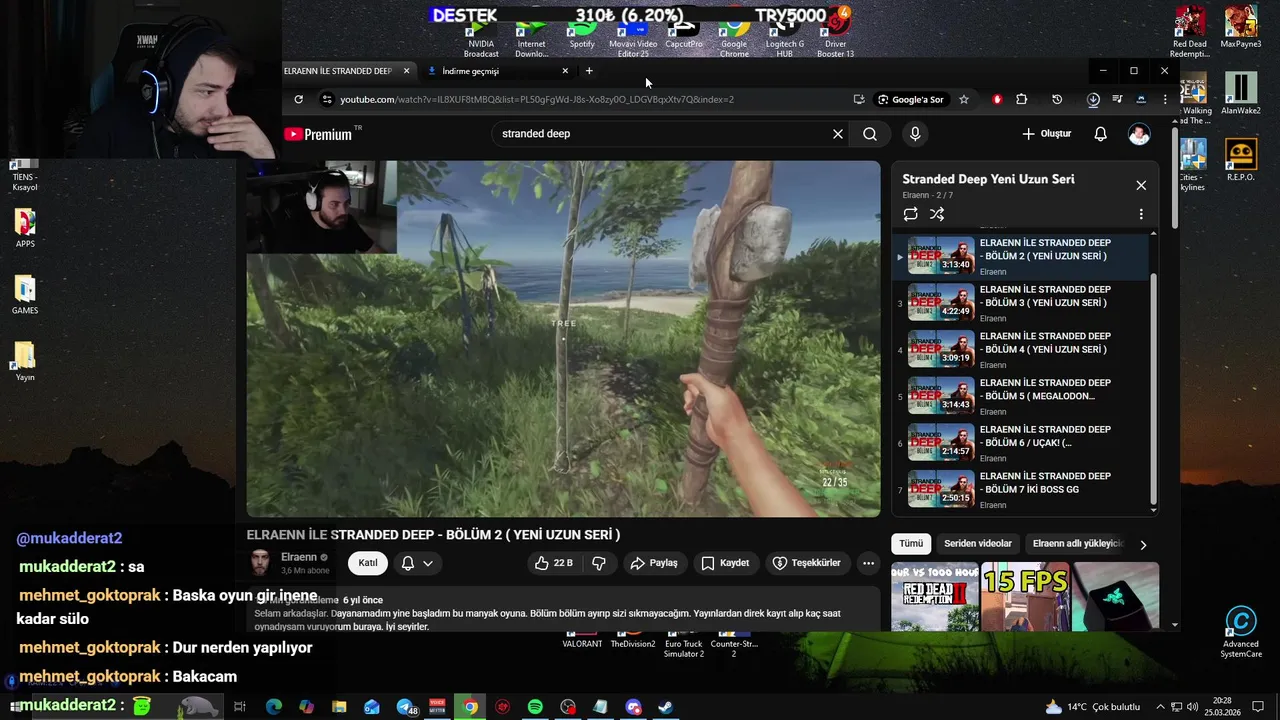Reload the YouTube page

click(x=298, y=99)
